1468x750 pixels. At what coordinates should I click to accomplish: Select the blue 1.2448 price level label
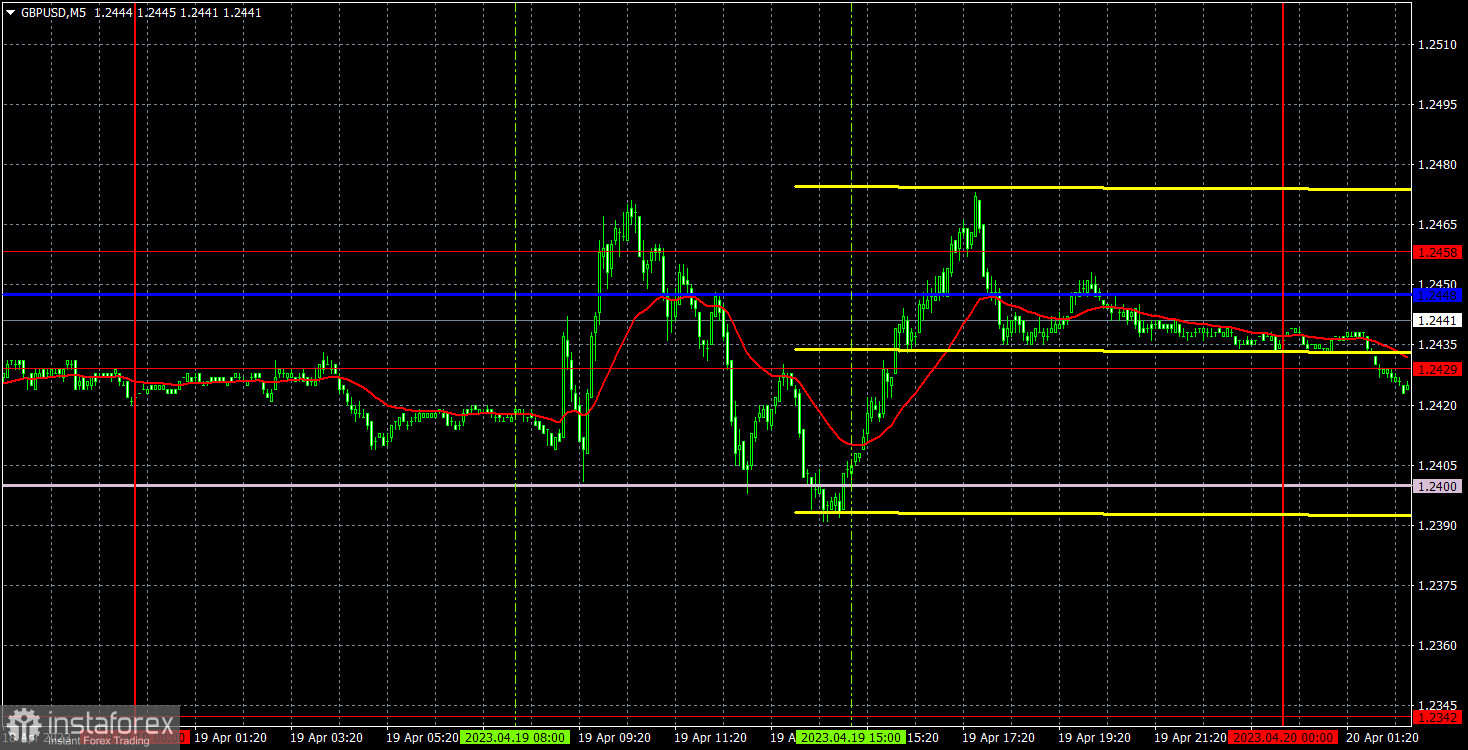1439,295
